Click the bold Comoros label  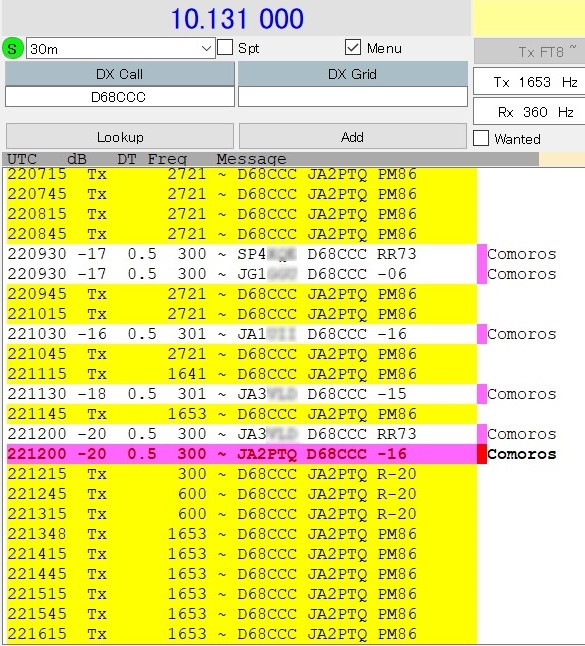pyautogui.click(x=522, y=454)
